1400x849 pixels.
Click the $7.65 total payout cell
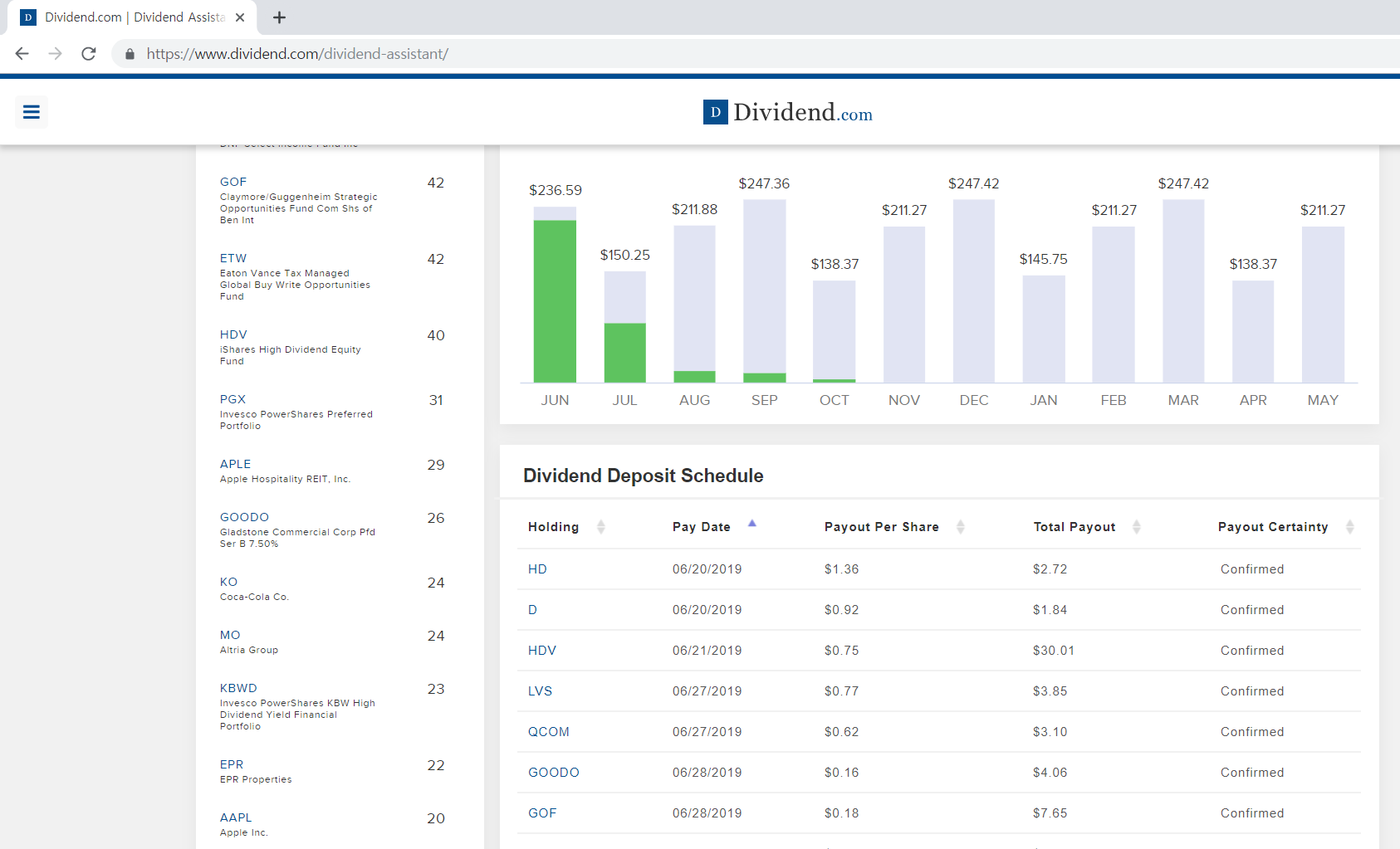1050,813
